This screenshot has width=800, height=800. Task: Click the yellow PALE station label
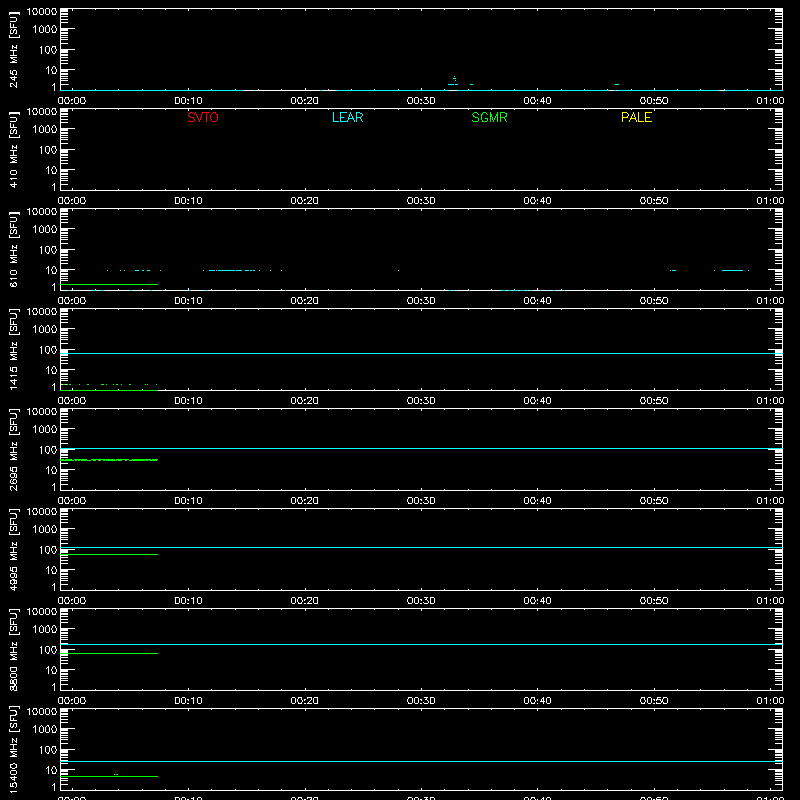[636, 117]
